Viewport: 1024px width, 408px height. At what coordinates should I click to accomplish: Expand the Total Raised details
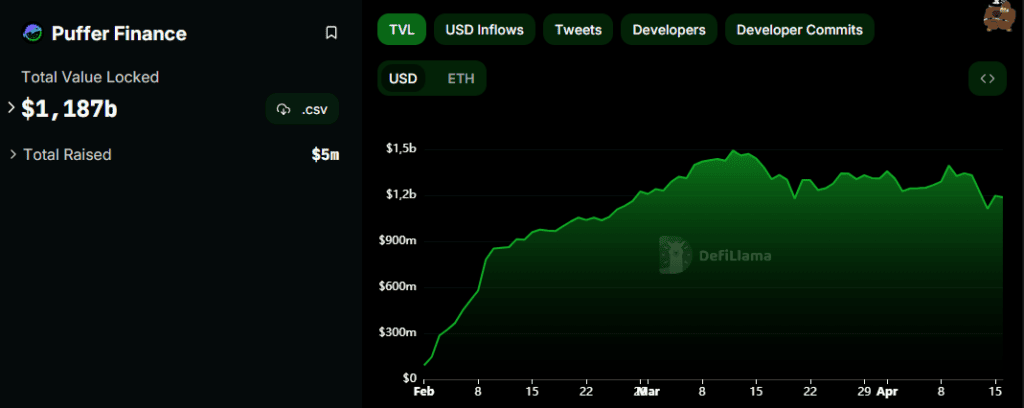coord(12,154)
